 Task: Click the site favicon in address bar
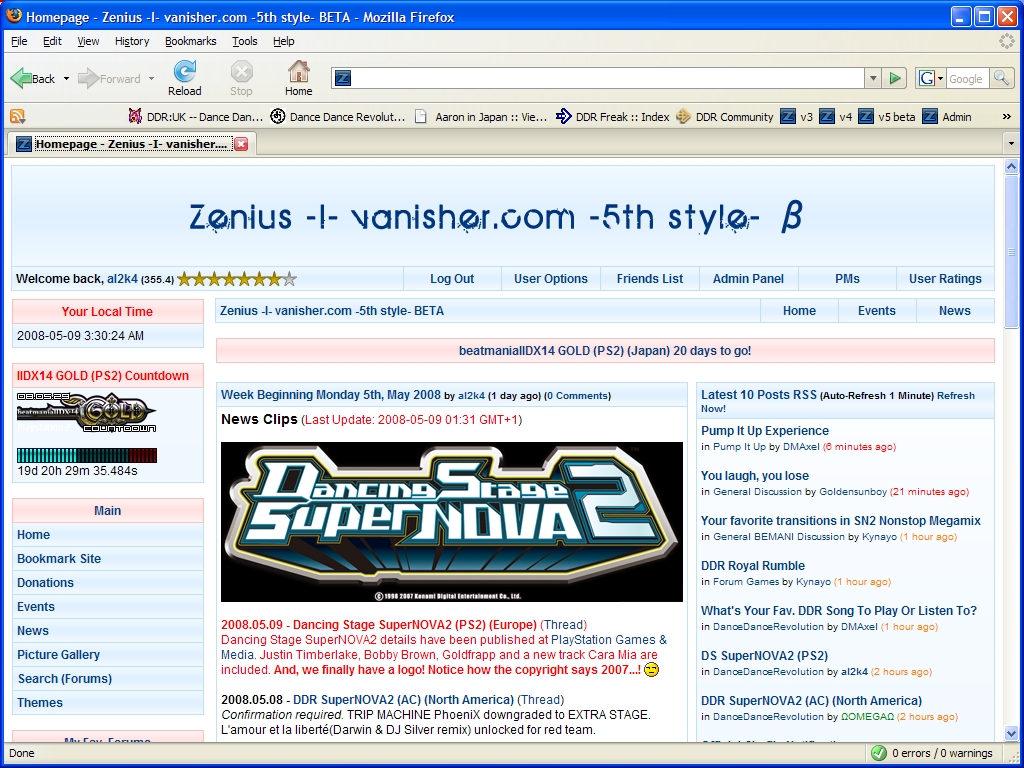tap(343, 78)
